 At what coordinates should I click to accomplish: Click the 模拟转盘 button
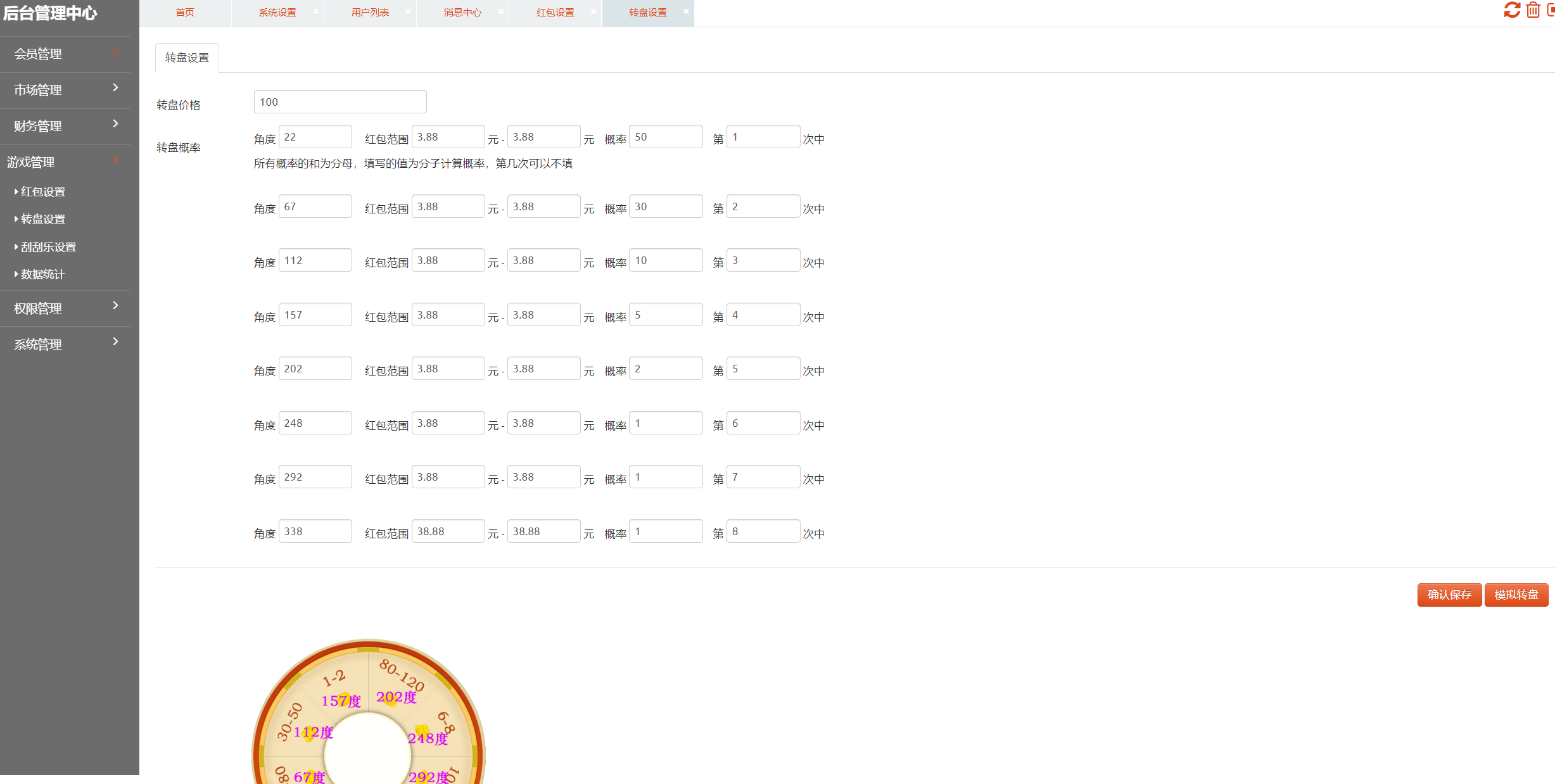pyautogui.click(x=1516, y=595)
